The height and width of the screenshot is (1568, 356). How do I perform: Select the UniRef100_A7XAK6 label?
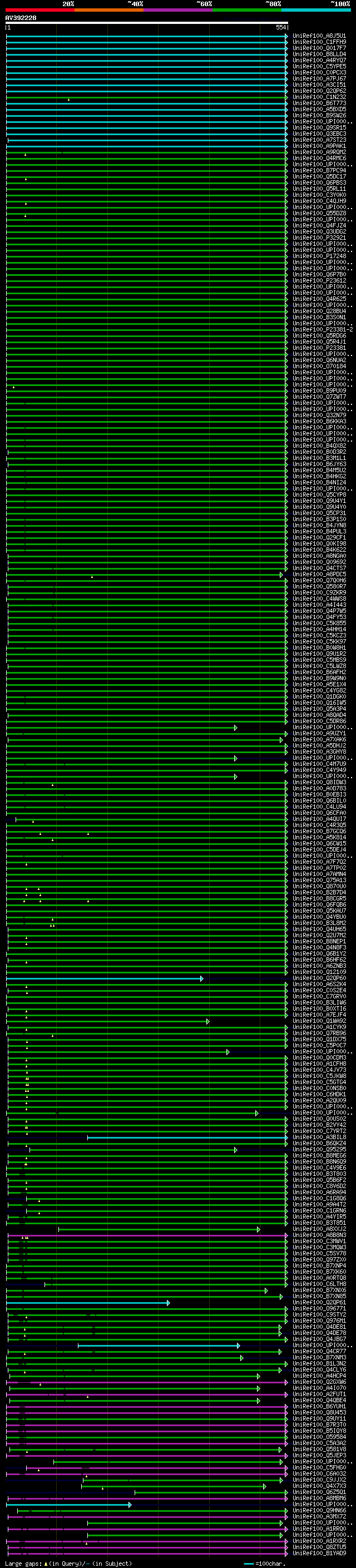319,740
